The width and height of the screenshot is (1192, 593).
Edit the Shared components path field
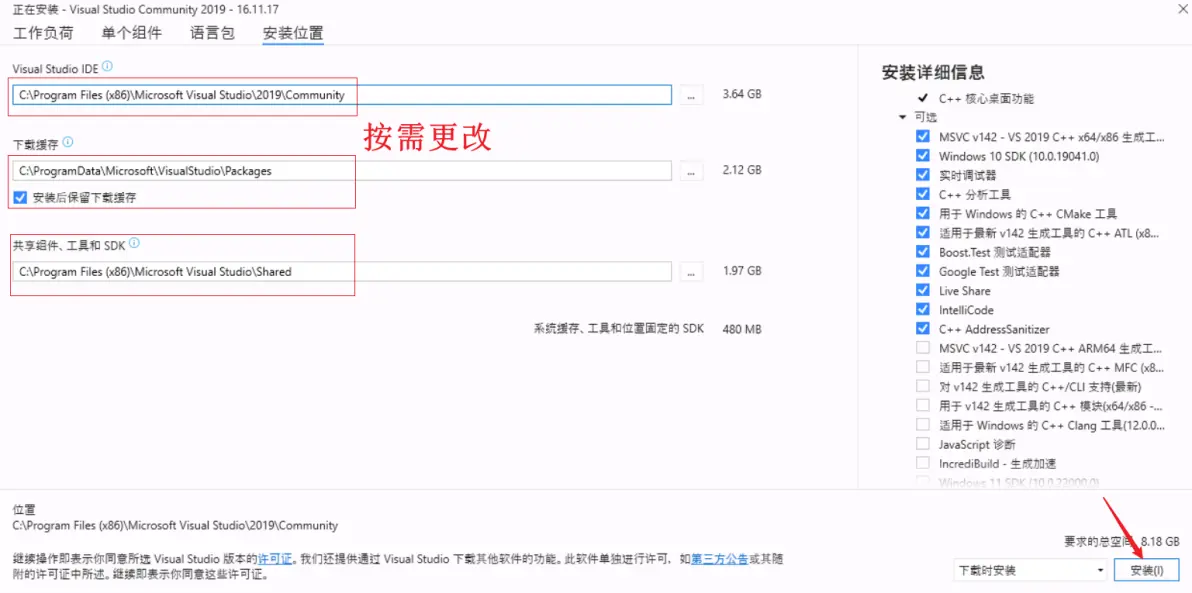point(342,271)
